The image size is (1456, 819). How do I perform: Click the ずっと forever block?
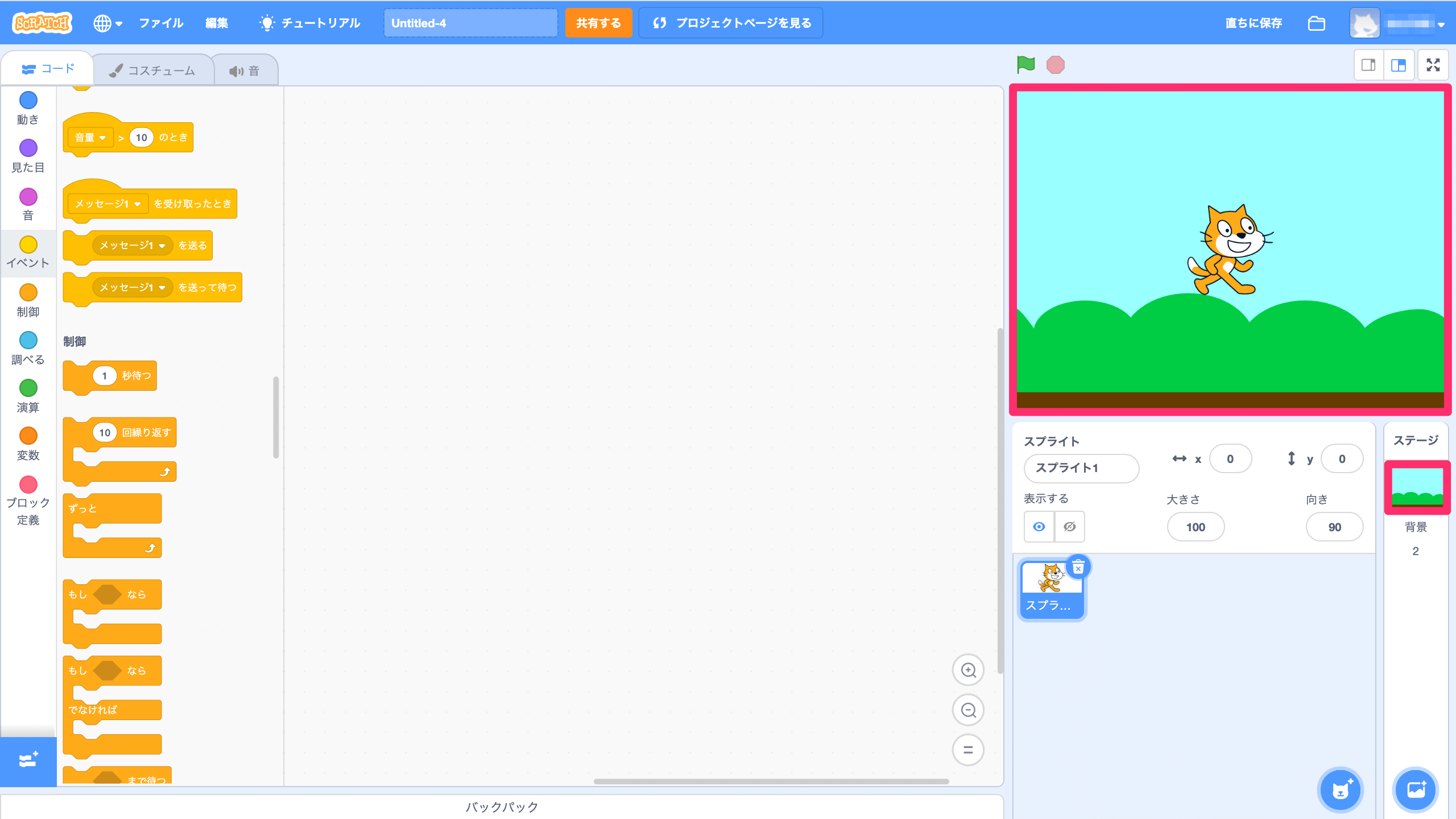tap(113, 526)
